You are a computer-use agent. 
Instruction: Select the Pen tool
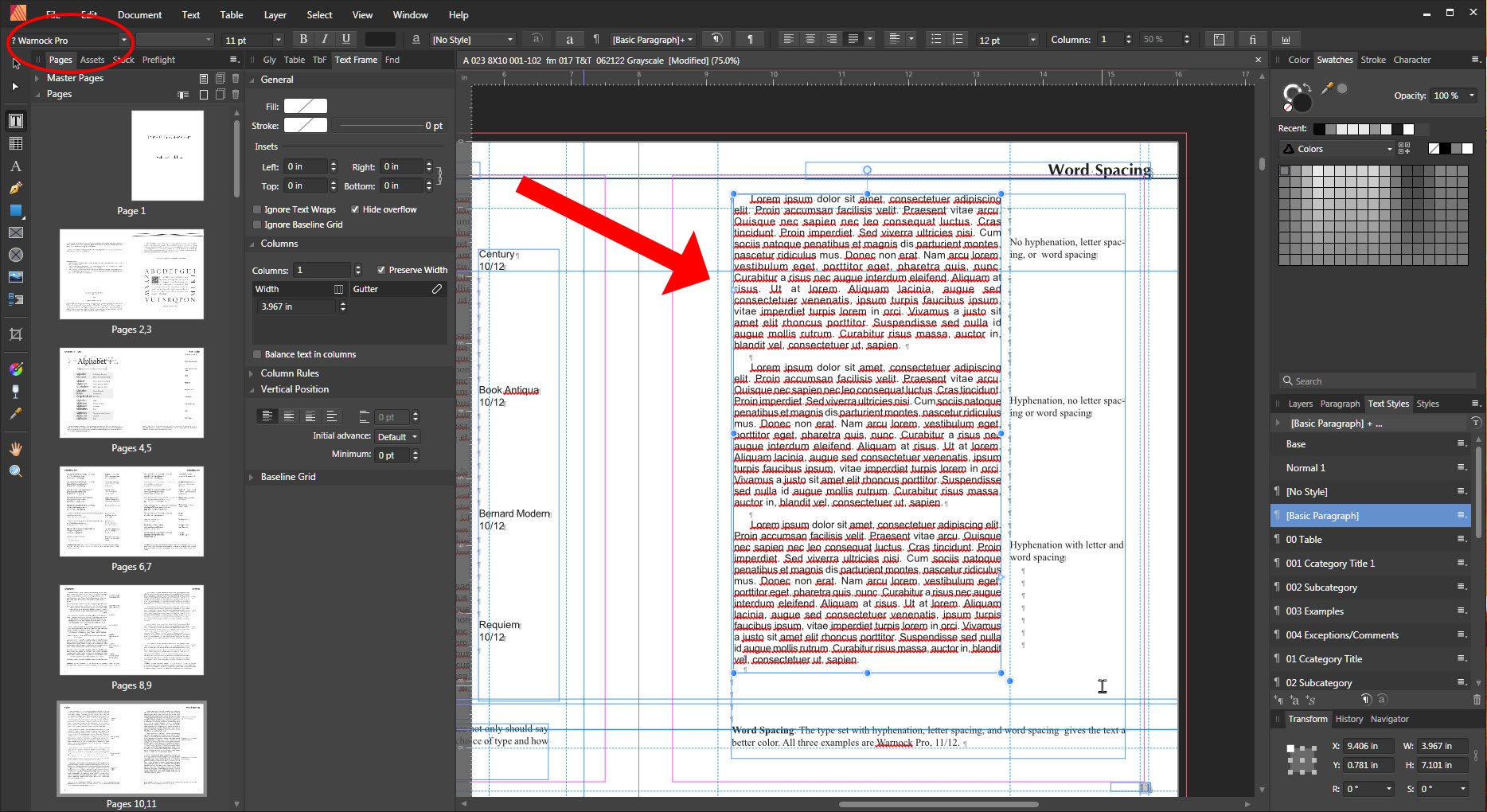(15, 188)
